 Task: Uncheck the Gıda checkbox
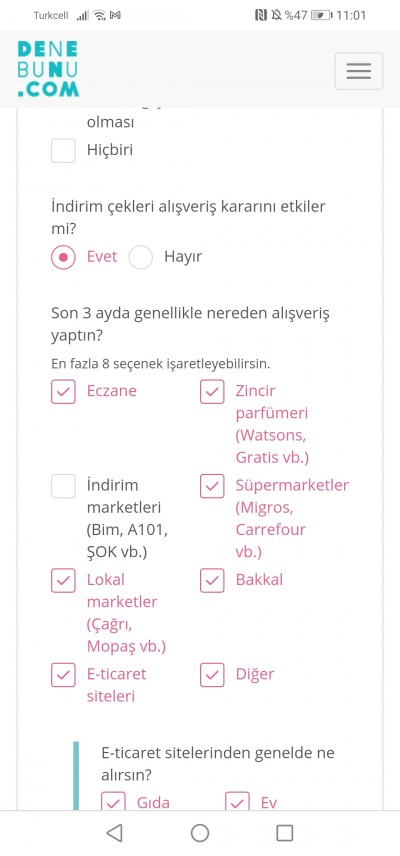tap(114, 801)
